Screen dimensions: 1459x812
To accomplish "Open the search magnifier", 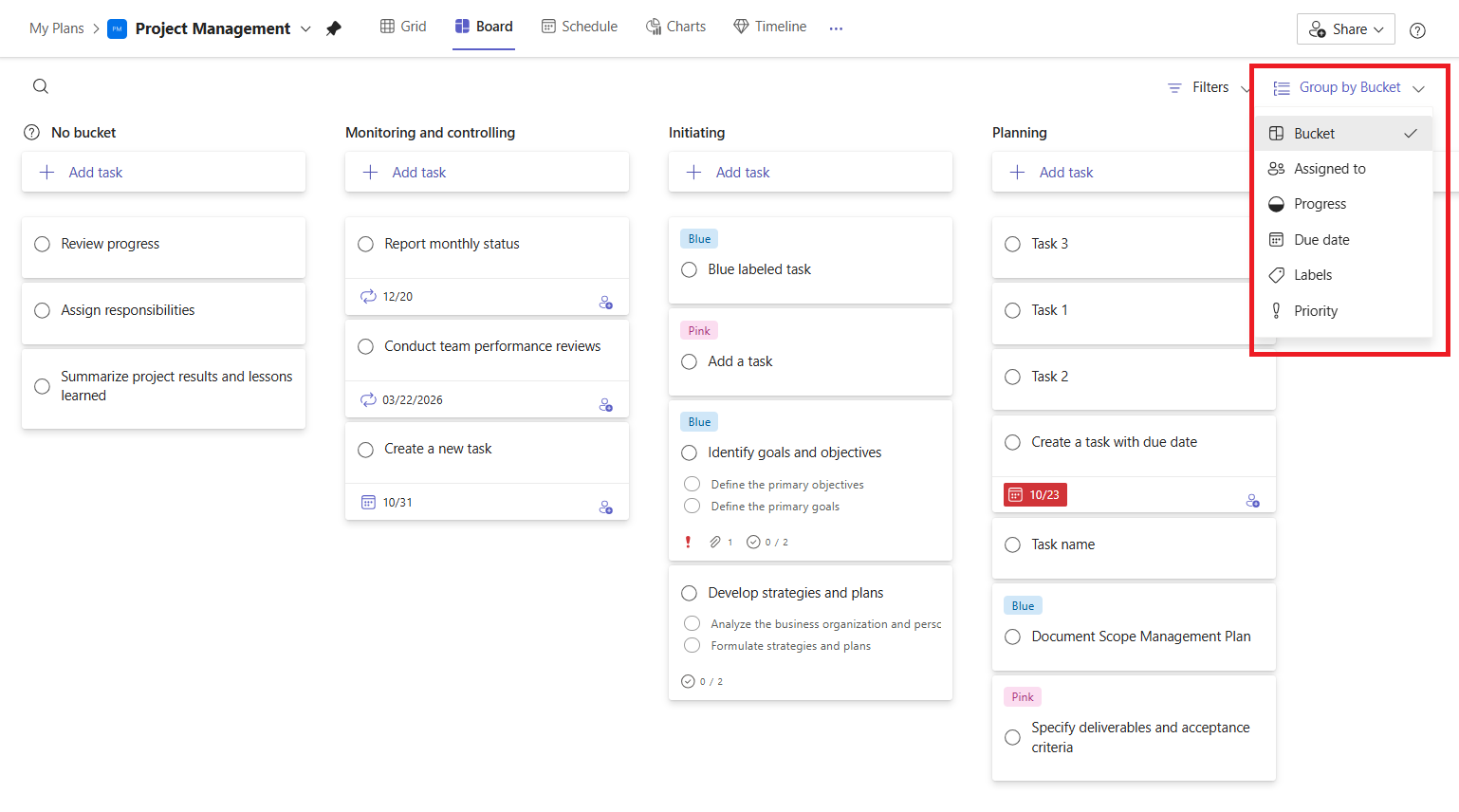I will tap(40, 85).
